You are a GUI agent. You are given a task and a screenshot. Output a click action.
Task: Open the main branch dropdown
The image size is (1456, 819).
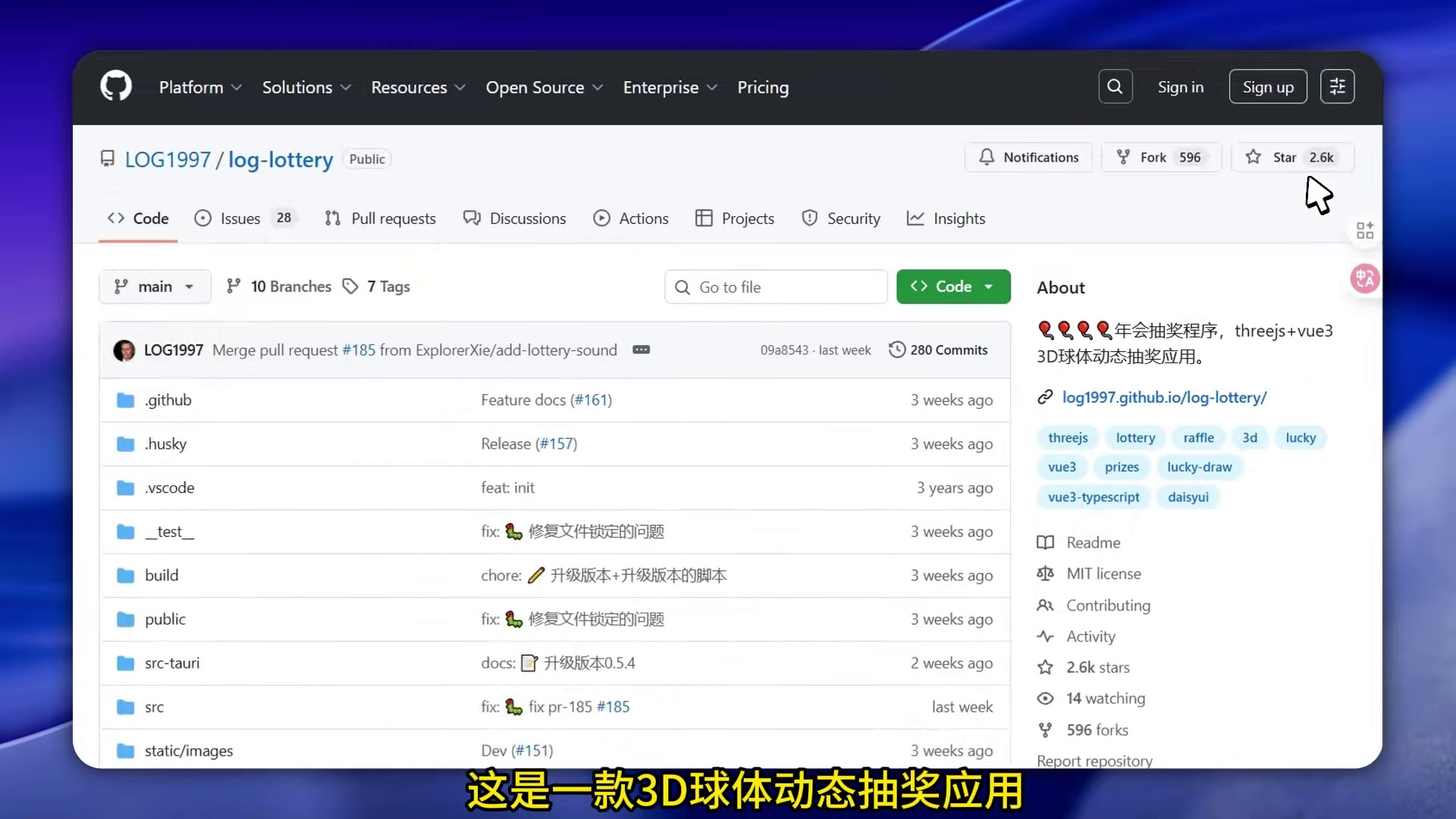click(x=155, y=287)
